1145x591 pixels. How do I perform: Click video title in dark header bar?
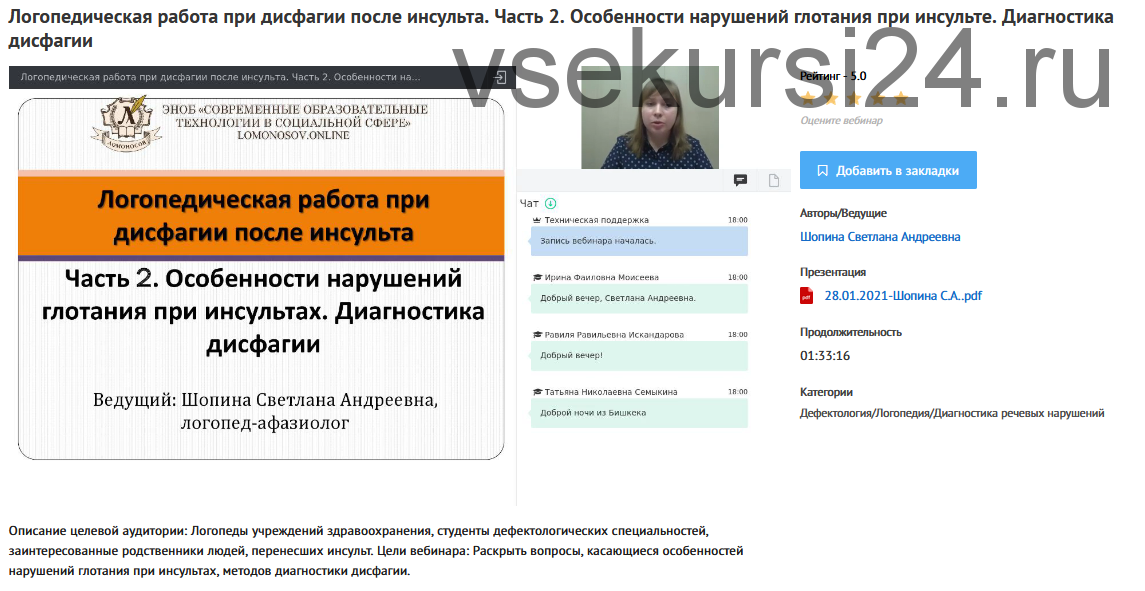coord(221,77)
